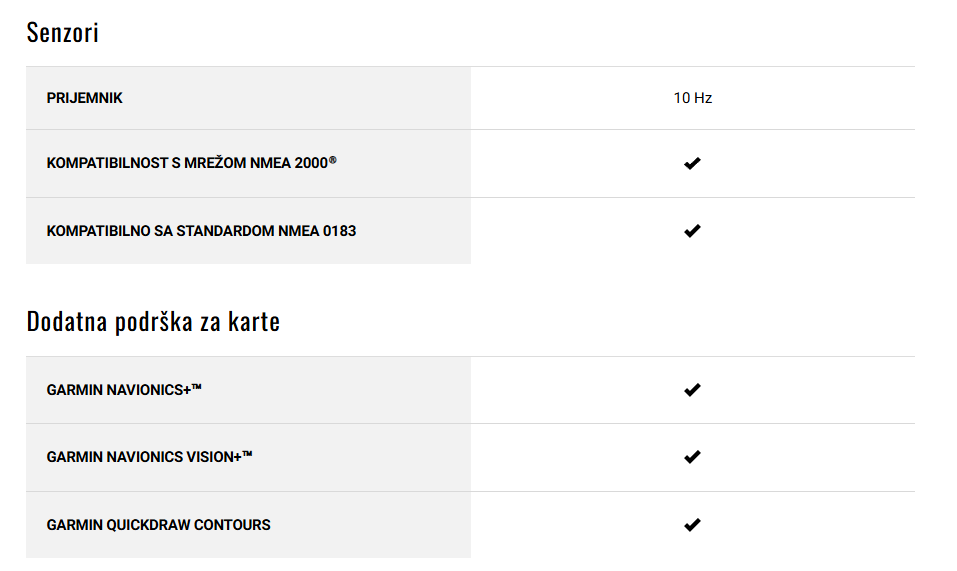This screenshot has width=957, height=571.
Task: Click the trademark symbol after NAVIONICS+
Action: (197, 387)
